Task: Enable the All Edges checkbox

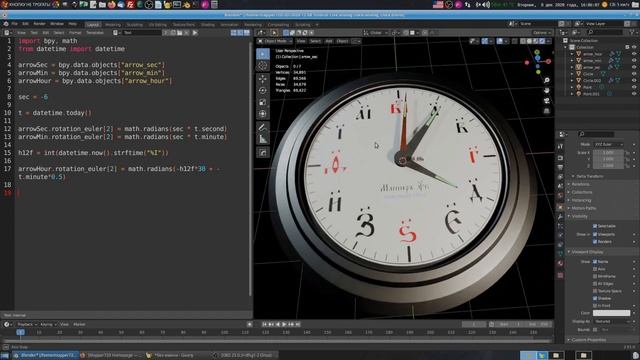Action: click(595, 284)
